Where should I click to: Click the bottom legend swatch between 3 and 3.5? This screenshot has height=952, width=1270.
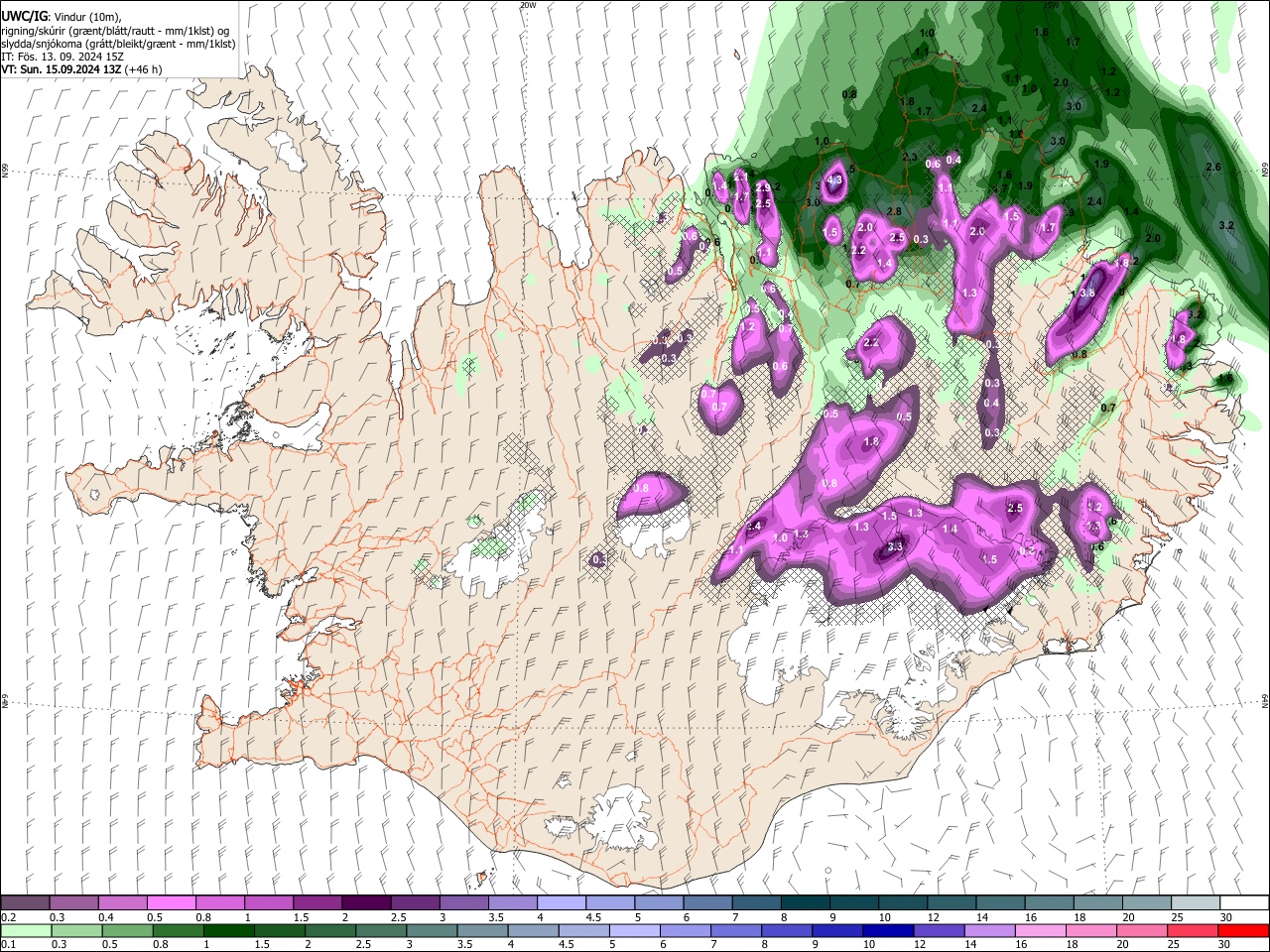pos(433,930)
